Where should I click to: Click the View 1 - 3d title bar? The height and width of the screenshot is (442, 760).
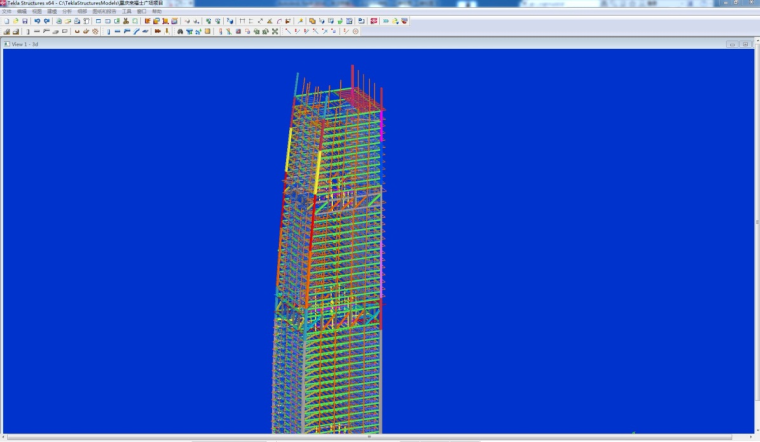point(300,44)
